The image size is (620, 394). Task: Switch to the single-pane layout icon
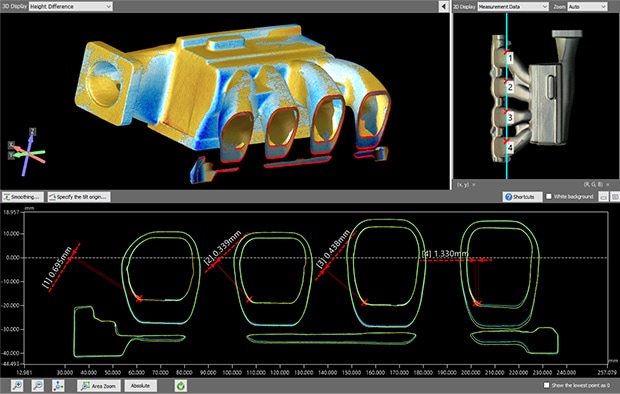coord(603,197)
